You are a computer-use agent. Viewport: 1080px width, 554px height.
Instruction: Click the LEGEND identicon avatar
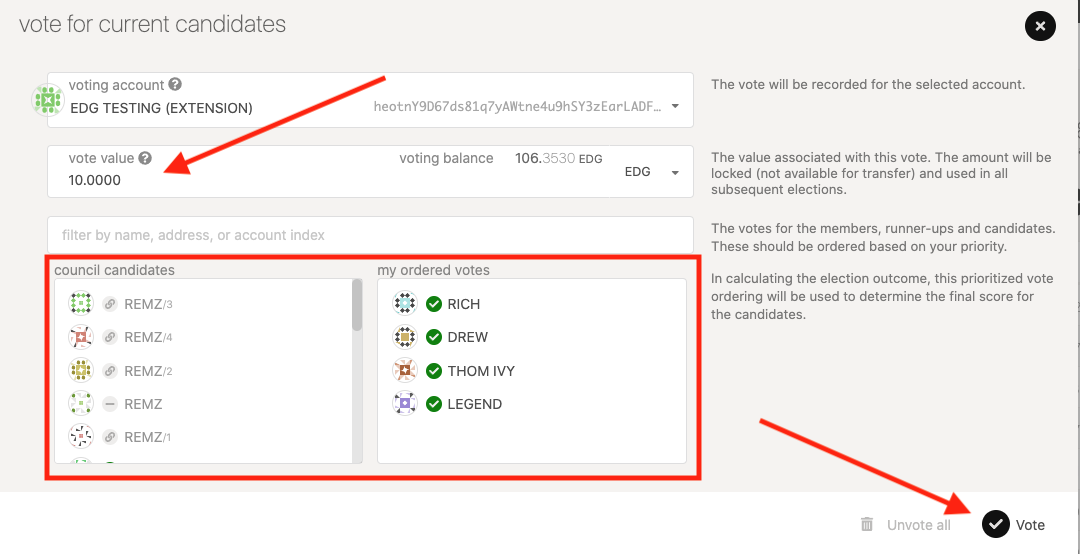[405, 404]
